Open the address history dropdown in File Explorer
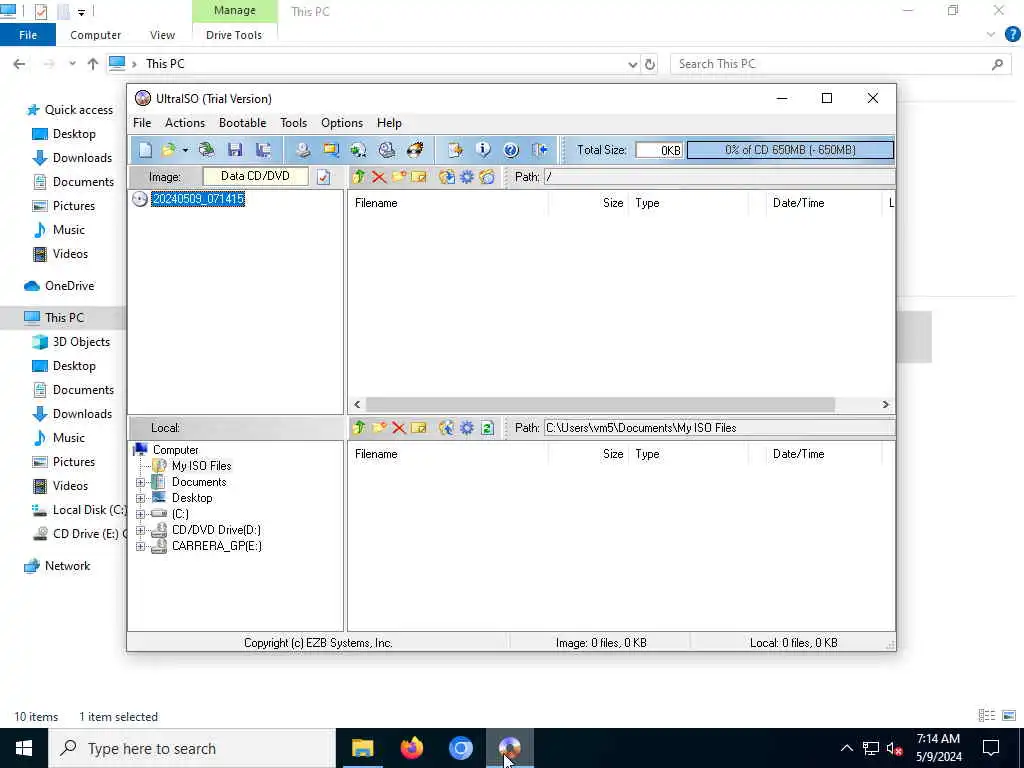This screenshot has height=768, width=1024. click(632, 65)
